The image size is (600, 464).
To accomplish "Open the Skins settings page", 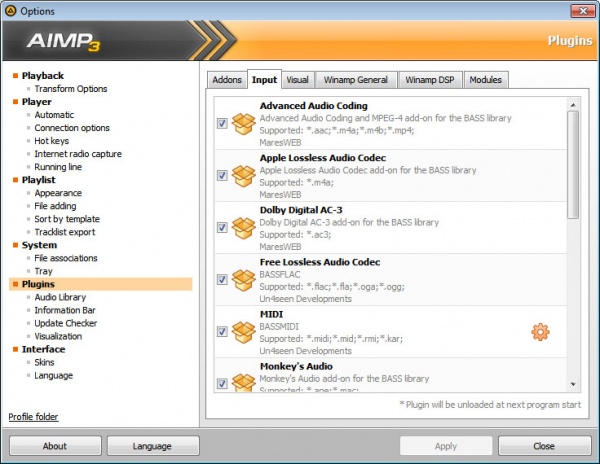I will pyautogui.click(x=44, y=362).
